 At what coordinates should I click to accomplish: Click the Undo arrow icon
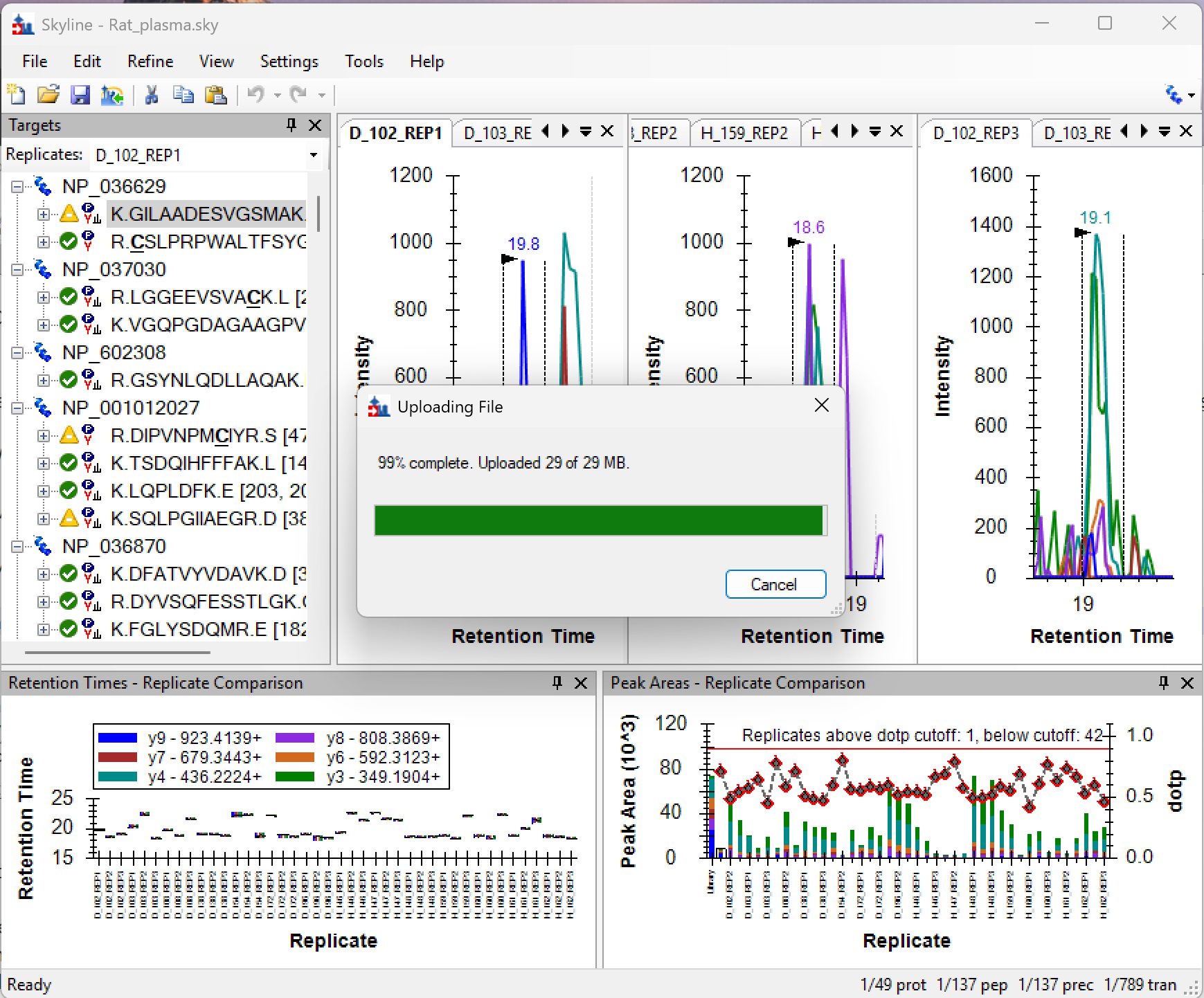click(256, 94)
